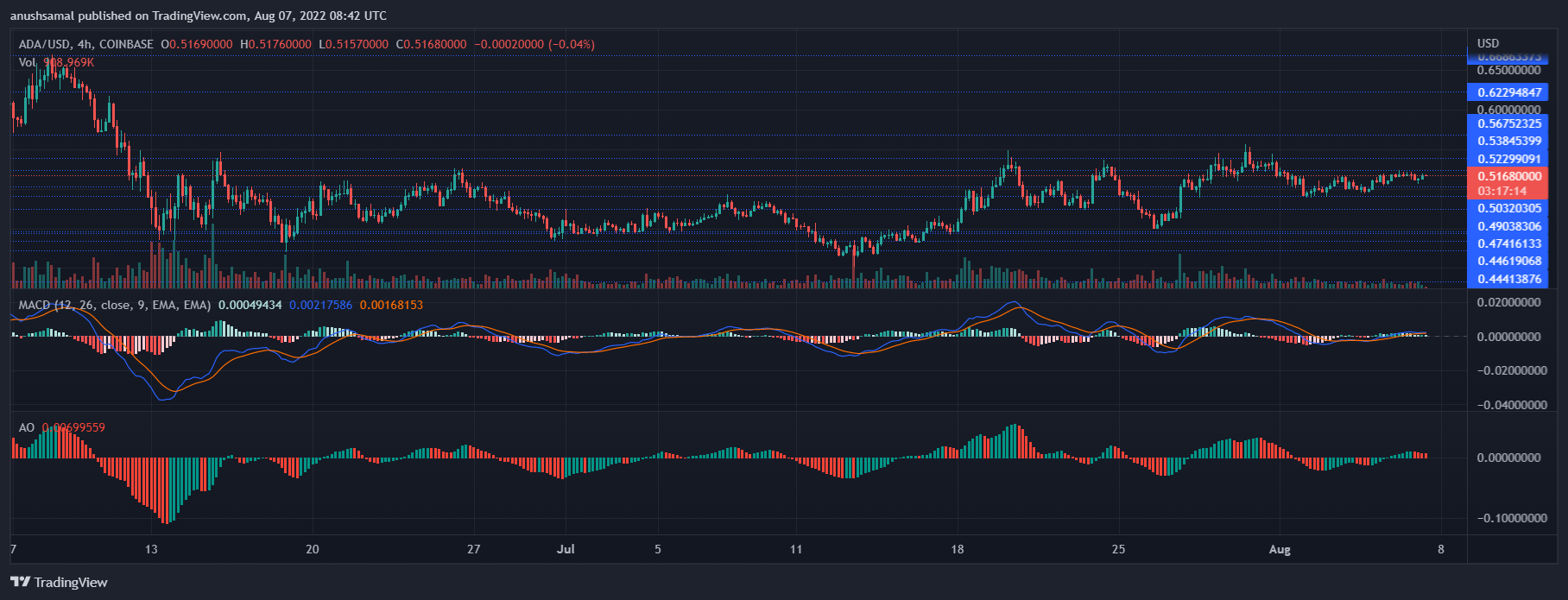The image size is (1568, 600).
Task: Click the 0.56752325 price level label
Action: click(1508, 123)
